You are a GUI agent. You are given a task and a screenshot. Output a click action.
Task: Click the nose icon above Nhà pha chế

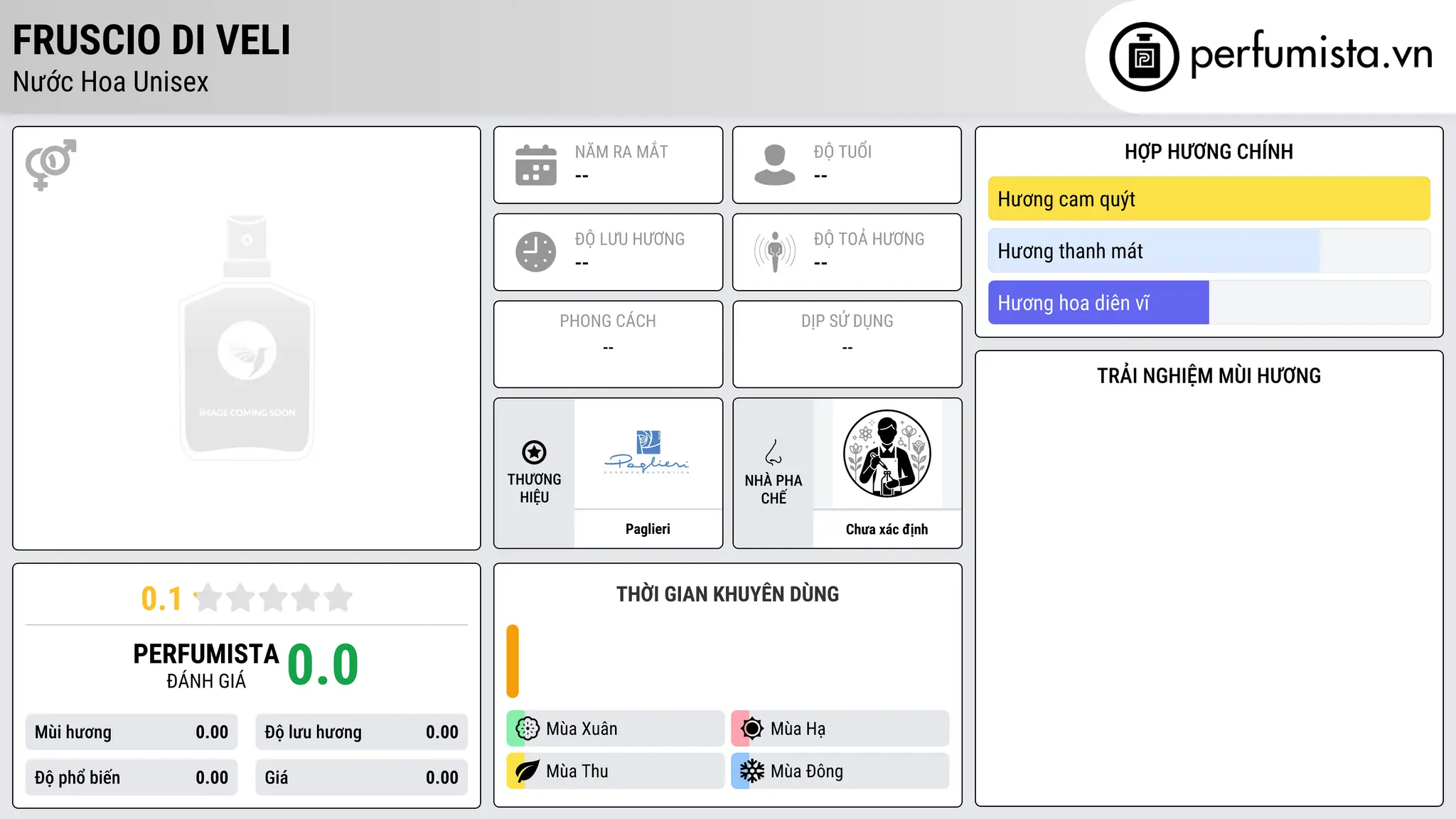coord(773,452)
